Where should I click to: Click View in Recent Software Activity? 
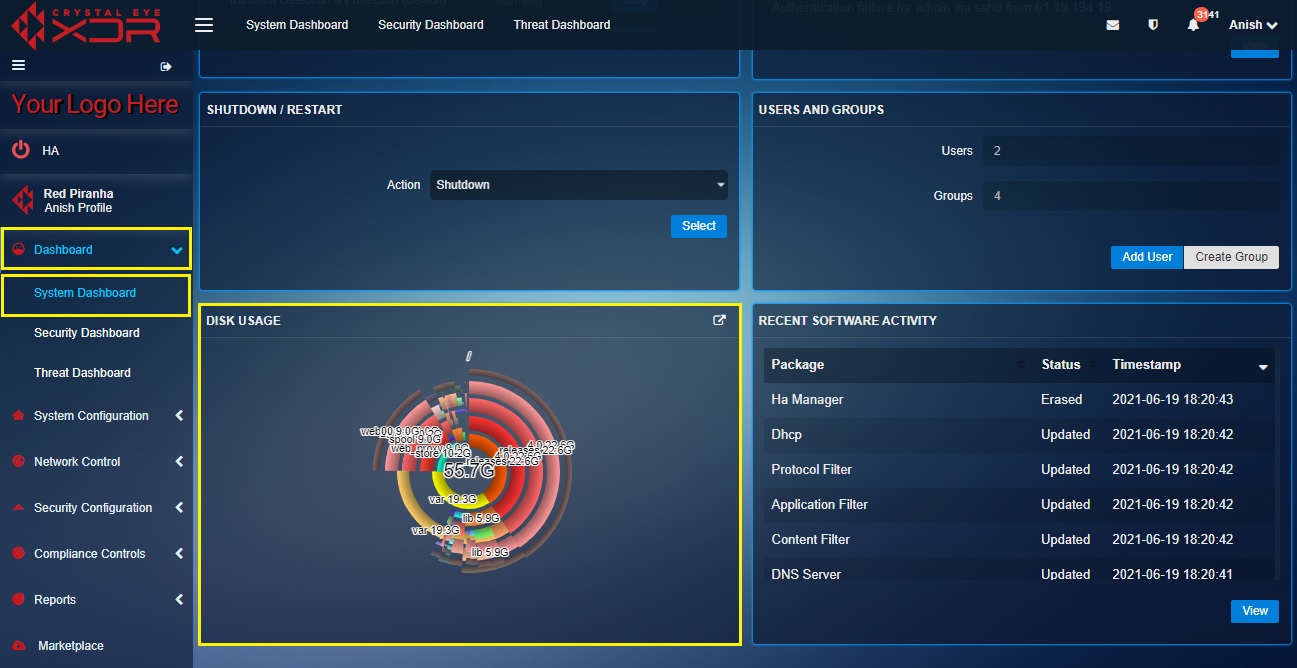[1255, 611]
